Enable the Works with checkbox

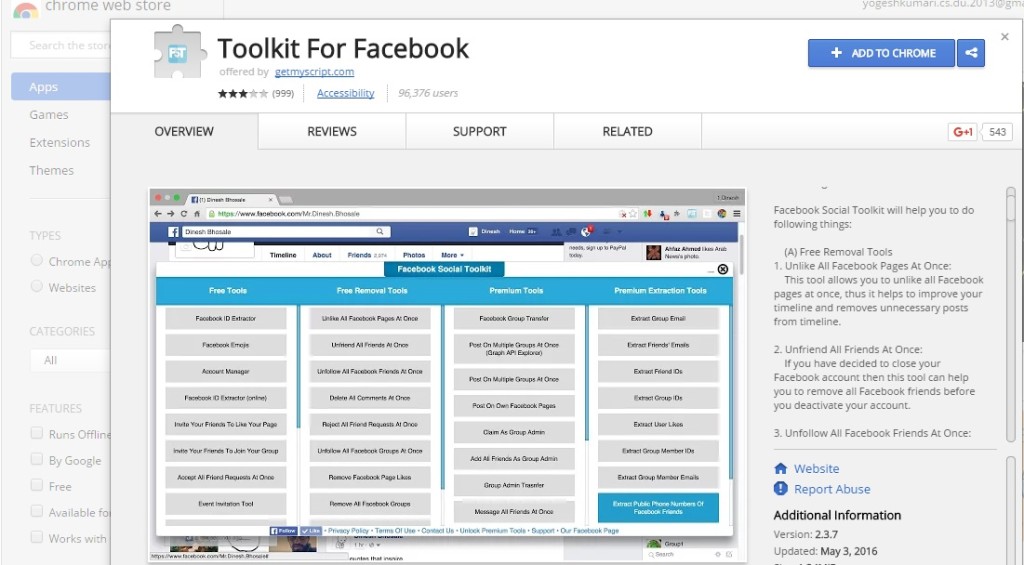pyautogui.click(x=37, y=538)
